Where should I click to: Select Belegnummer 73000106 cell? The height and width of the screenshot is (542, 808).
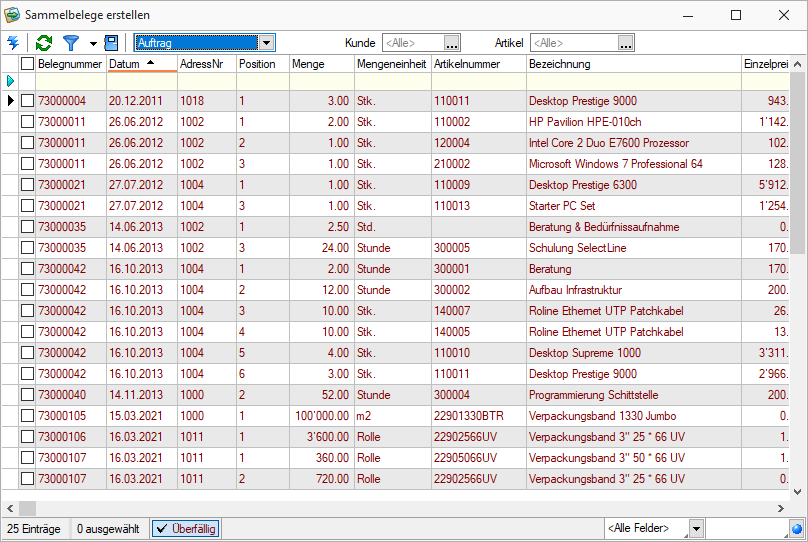(71, 437)
